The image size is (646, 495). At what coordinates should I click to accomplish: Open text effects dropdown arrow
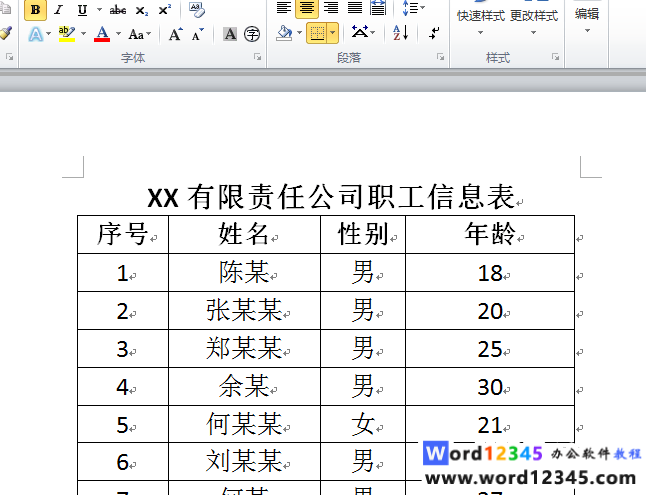pyautogui.click(x=49, y=34)
